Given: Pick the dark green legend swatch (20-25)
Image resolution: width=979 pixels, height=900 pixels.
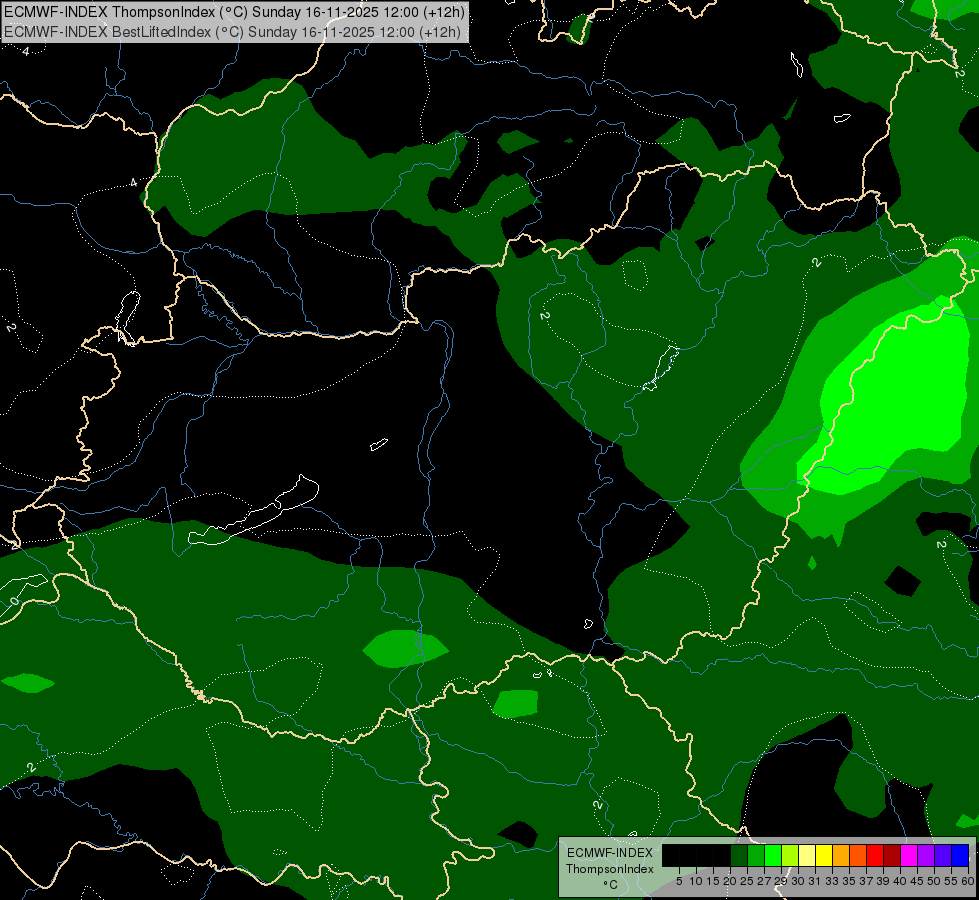Looking at the screenshot, I should click(739, 855).
